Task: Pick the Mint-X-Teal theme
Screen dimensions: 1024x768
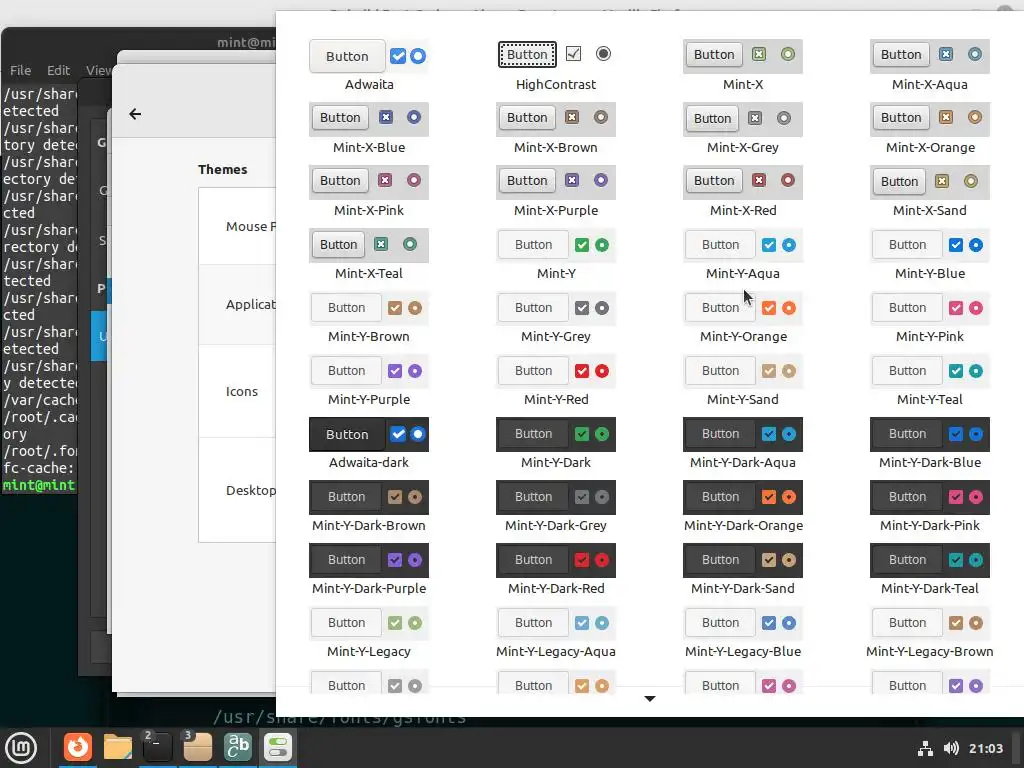Action: [x=369, y=255]
